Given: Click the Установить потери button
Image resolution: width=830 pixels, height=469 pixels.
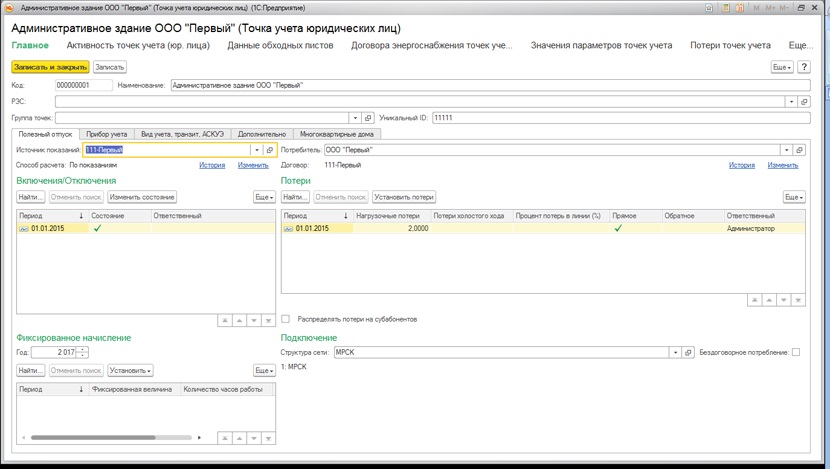Looking at the screenshot, I should click(404, 197).
